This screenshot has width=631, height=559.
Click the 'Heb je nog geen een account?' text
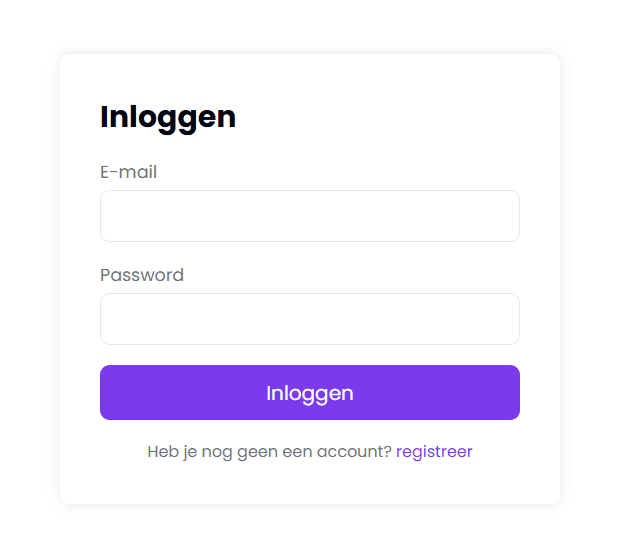269,451
